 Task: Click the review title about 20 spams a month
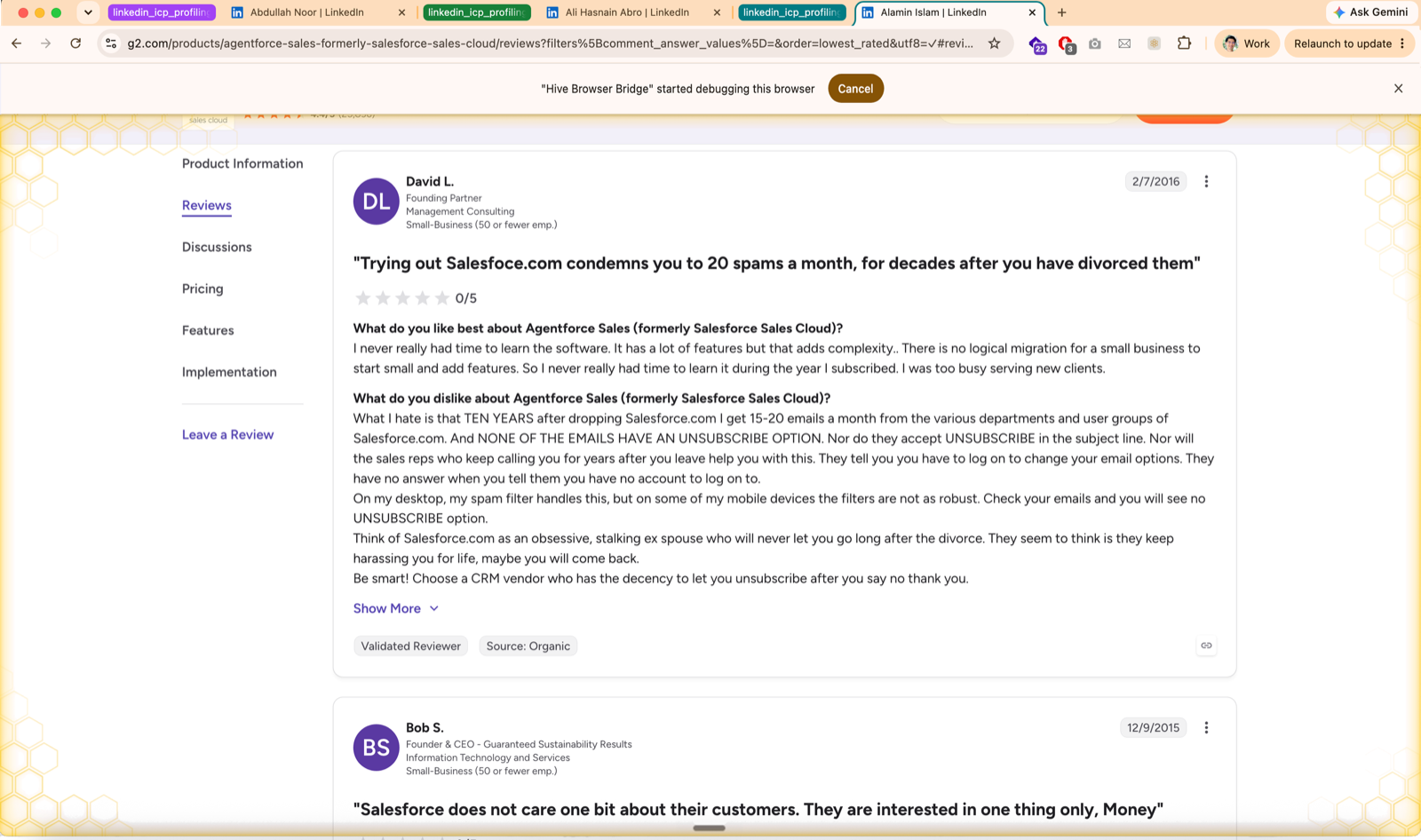point(777,263)
